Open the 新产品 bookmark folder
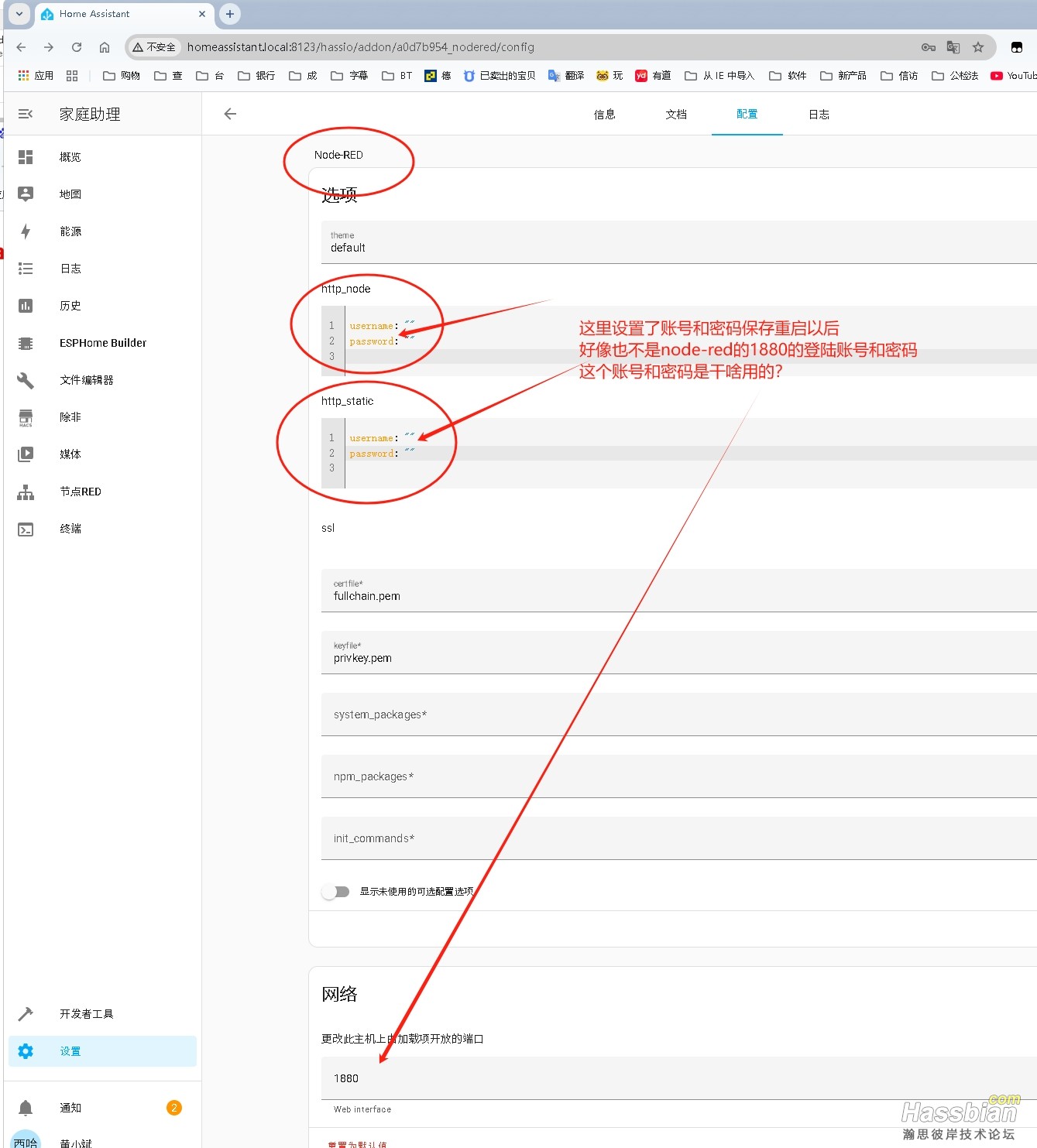The width and height of the screenshot is (1037, 1148). point(843,75)
